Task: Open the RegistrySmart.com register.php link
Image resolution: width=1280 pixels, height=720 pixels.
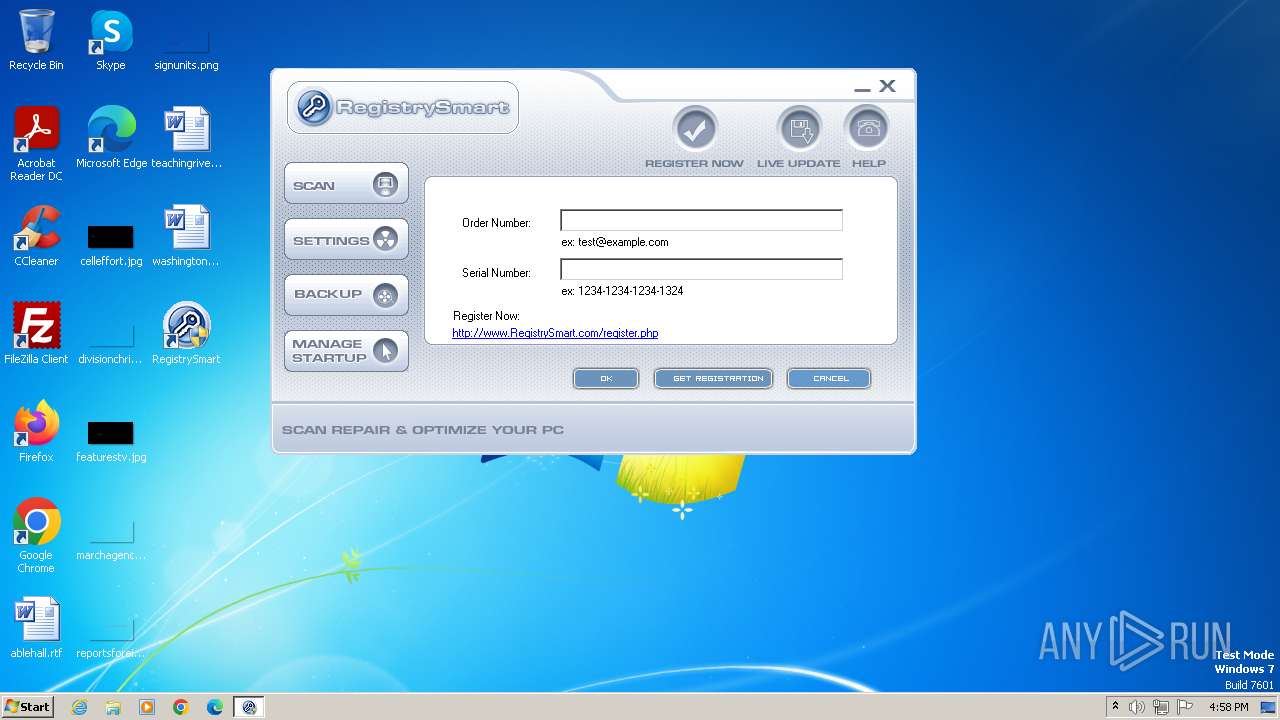Action: [555, 333]
